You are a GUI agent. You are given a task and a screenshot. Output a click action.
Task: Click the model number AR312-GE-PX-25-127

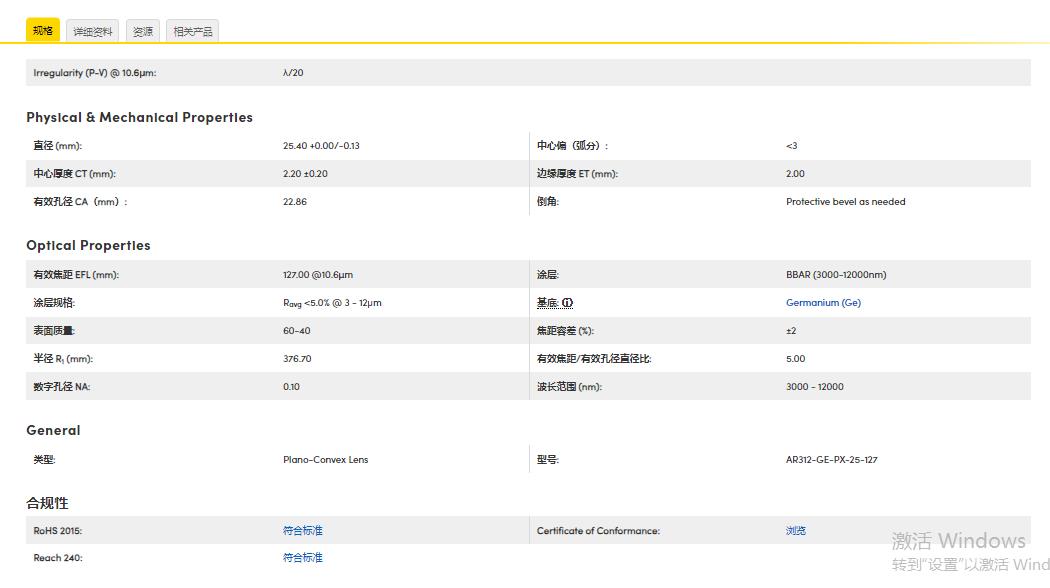tap(831, 460)
